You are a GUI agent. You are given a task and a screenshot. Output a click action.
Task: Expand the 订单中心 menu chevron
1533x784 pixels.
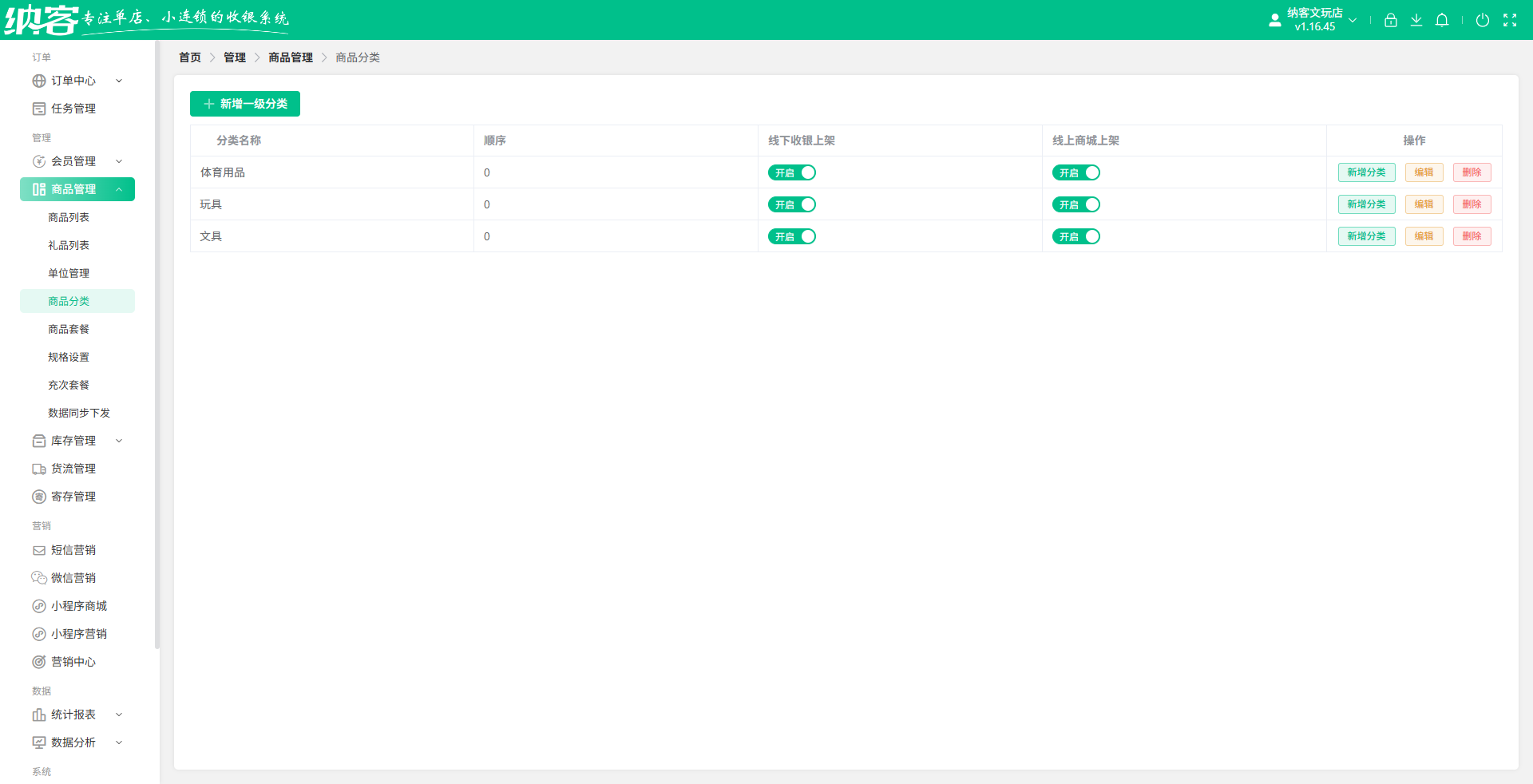[119, 81]
